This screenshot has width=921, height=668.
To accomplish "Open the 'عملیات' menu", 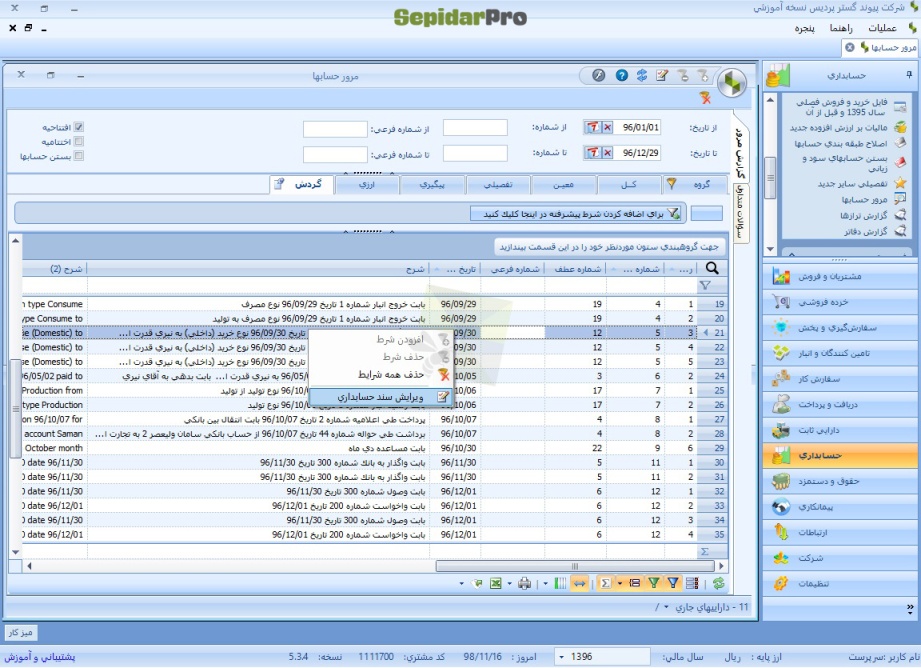I will coord(882,28).
